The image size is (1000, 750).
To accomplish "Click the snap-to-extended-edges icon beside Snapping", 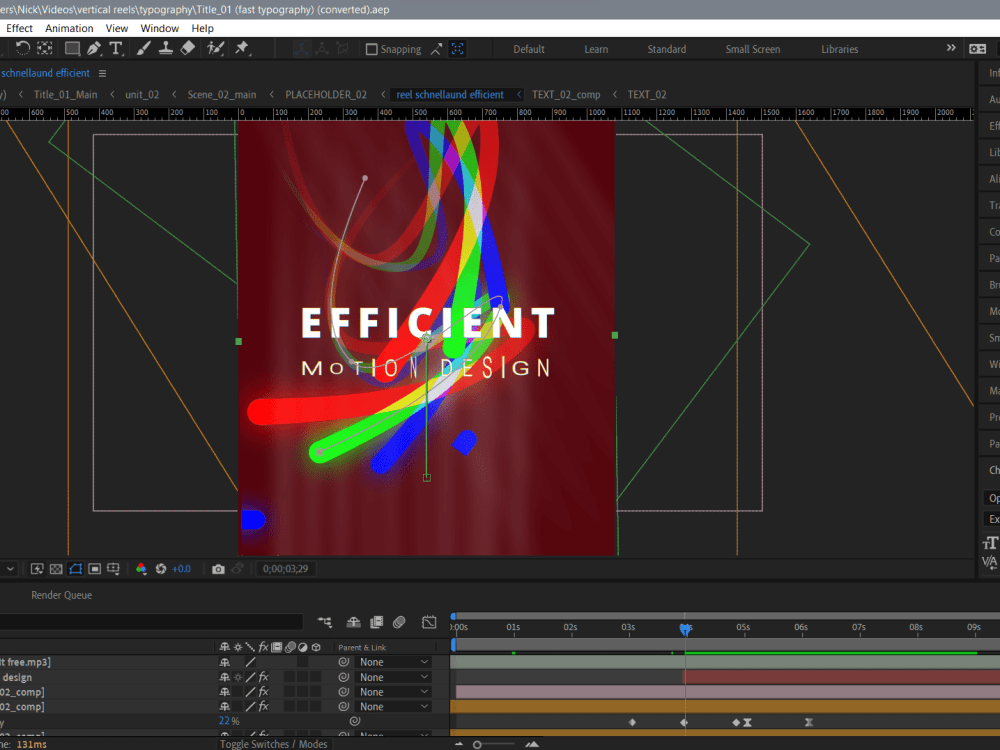I will coord(436,49).
